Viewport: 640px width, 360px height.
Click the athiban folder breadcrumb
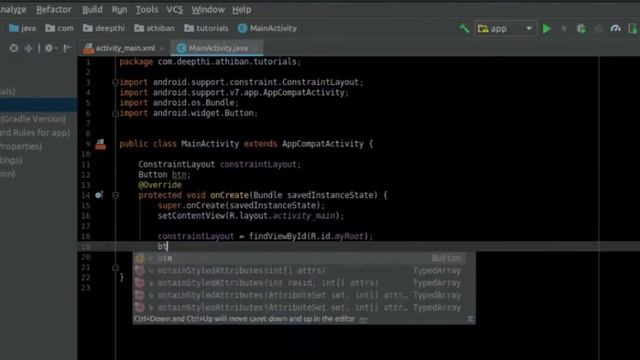155,28
